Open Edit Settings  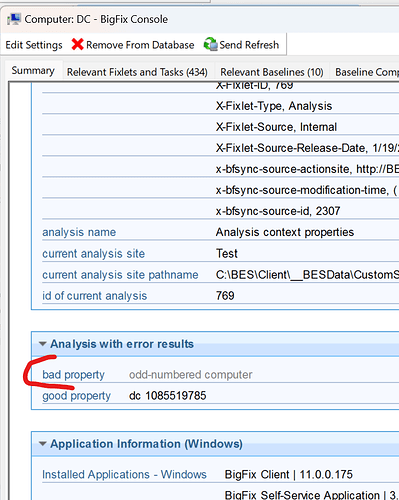pyautogui.click(x=34, y=45)
